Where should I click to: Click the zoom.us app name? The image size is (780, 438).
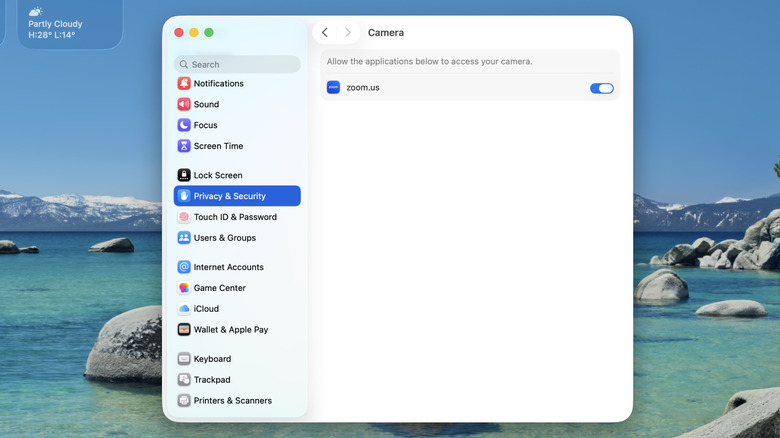[x=363, y=88]
